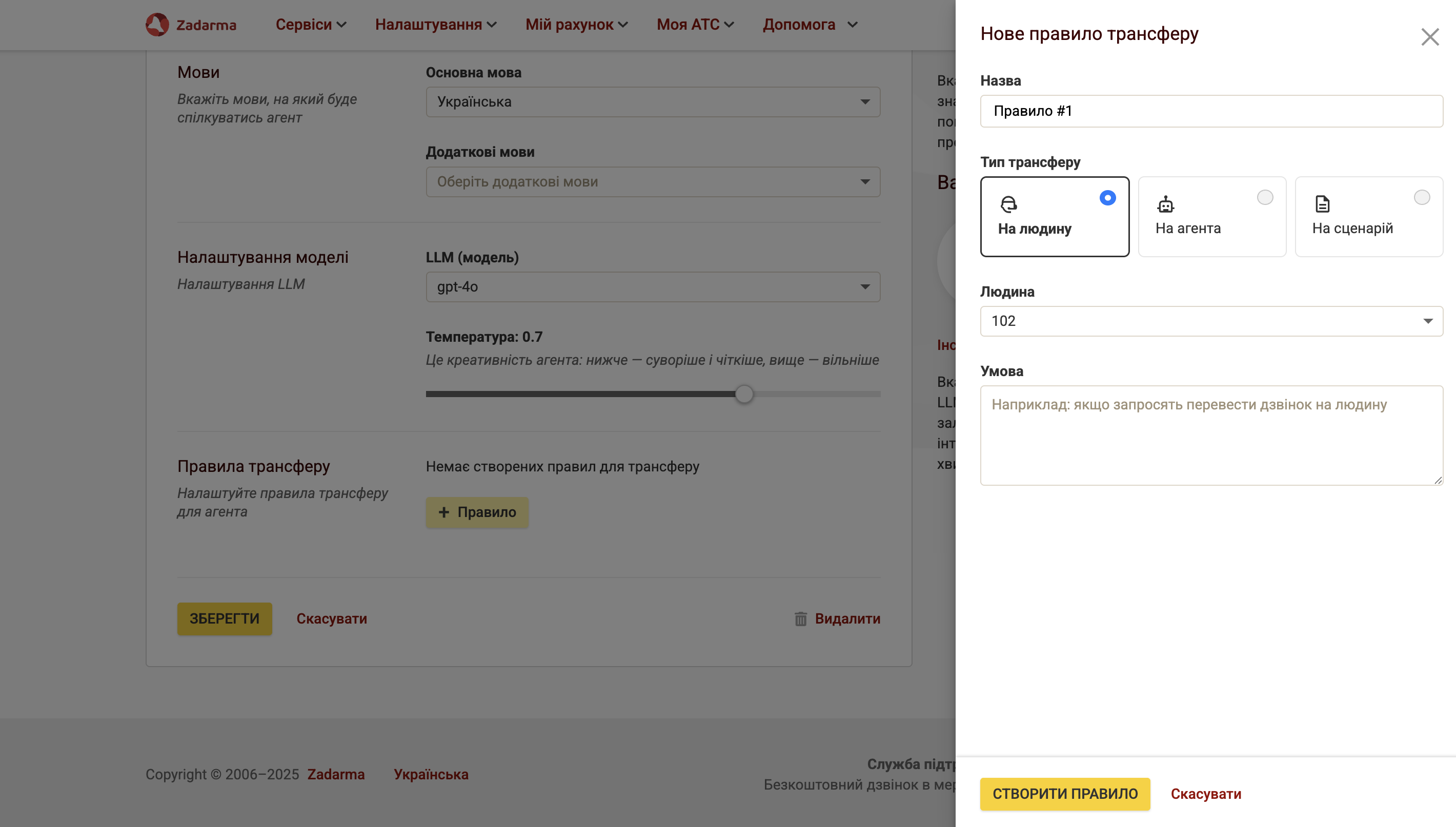Image resolution: width=1456 pixels, height=827 pixels.
Task: Click the headset icon in На людину
Action: click(x=1008, y=204)
